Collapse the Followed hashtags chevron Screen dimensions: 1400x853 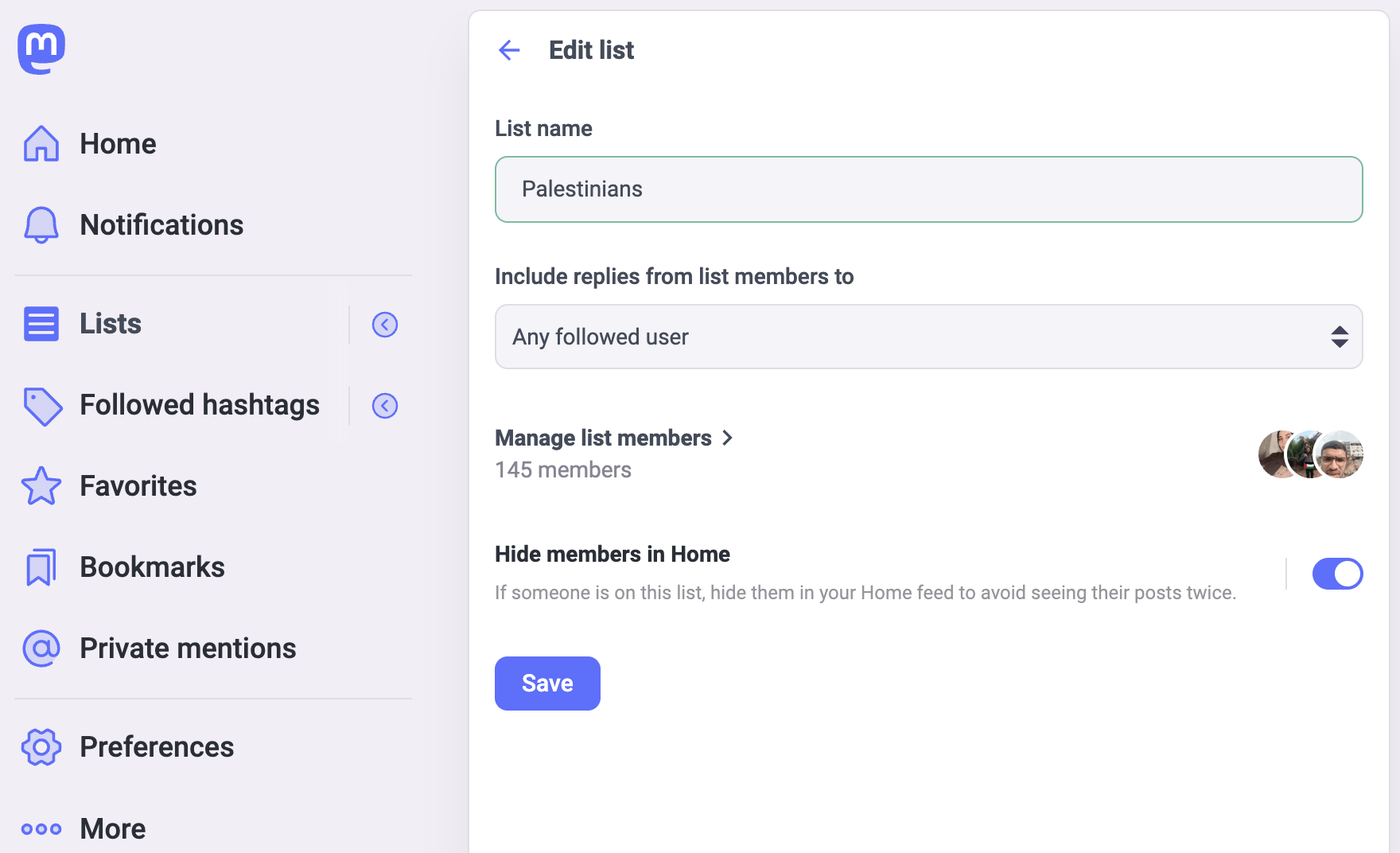385,406
